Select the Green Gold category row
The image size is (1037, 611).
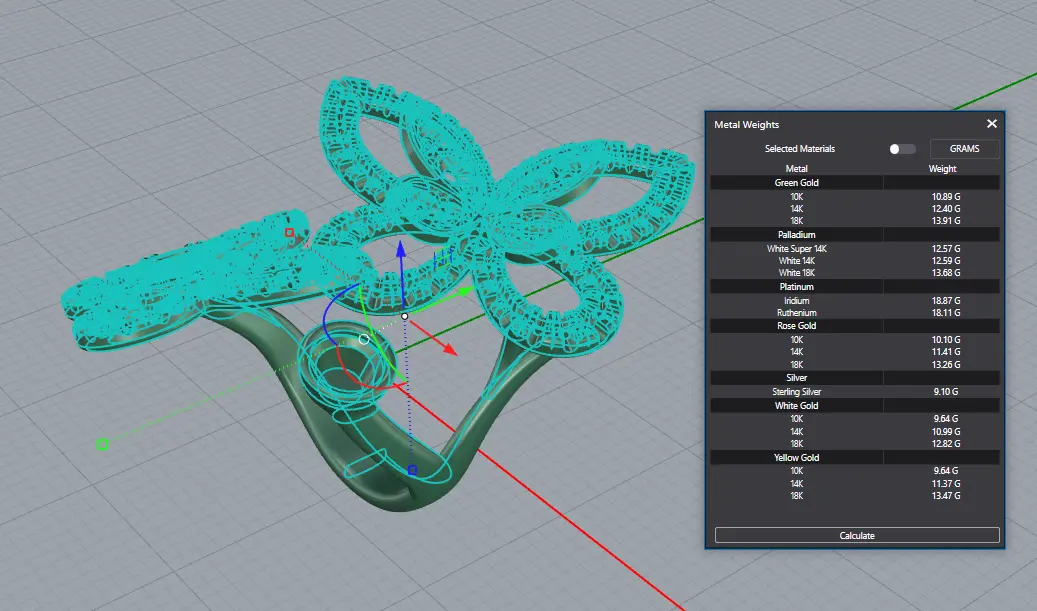point(796,183)
